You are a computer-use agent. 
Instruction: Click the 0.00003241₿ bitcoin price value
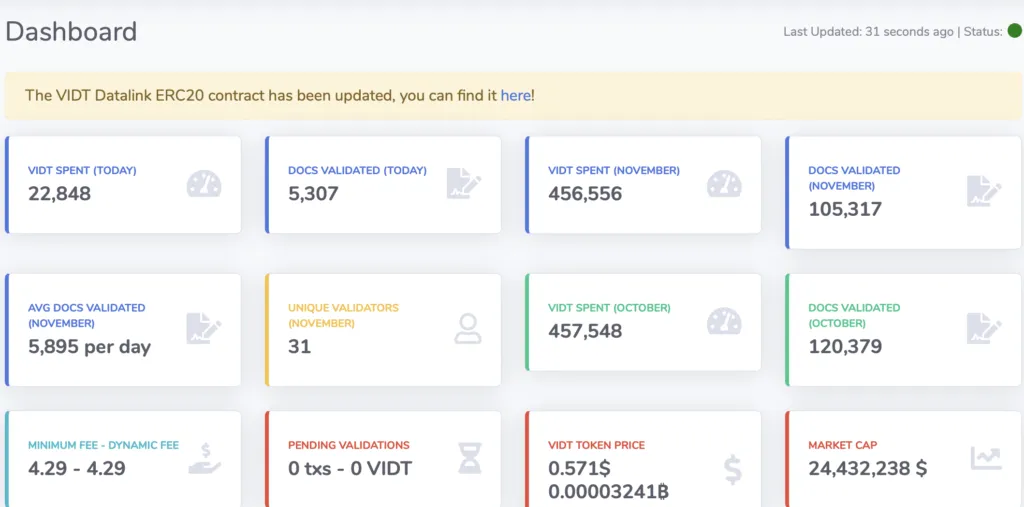point(608,491)
